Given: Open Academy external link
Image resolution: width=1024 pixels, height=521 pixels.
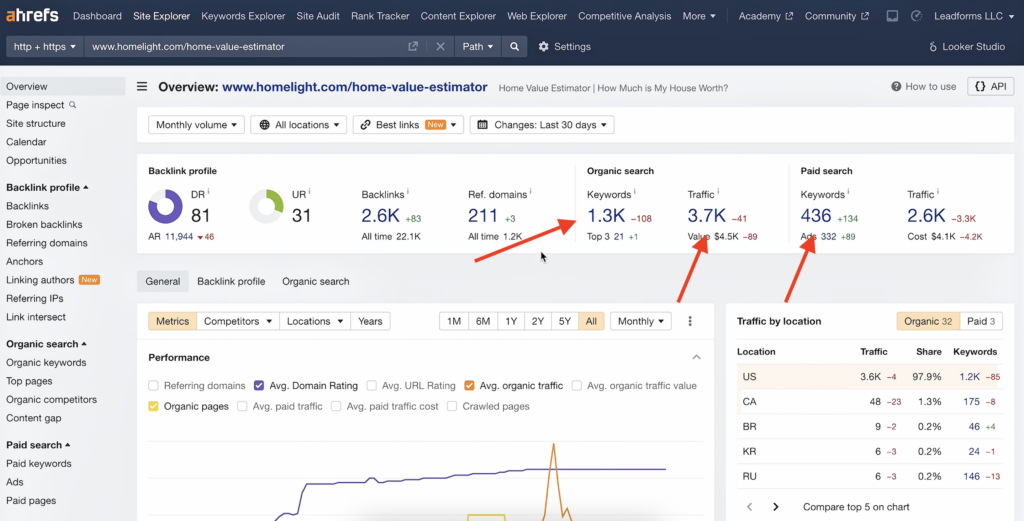Looking at the screenshot, I should 765,16.
